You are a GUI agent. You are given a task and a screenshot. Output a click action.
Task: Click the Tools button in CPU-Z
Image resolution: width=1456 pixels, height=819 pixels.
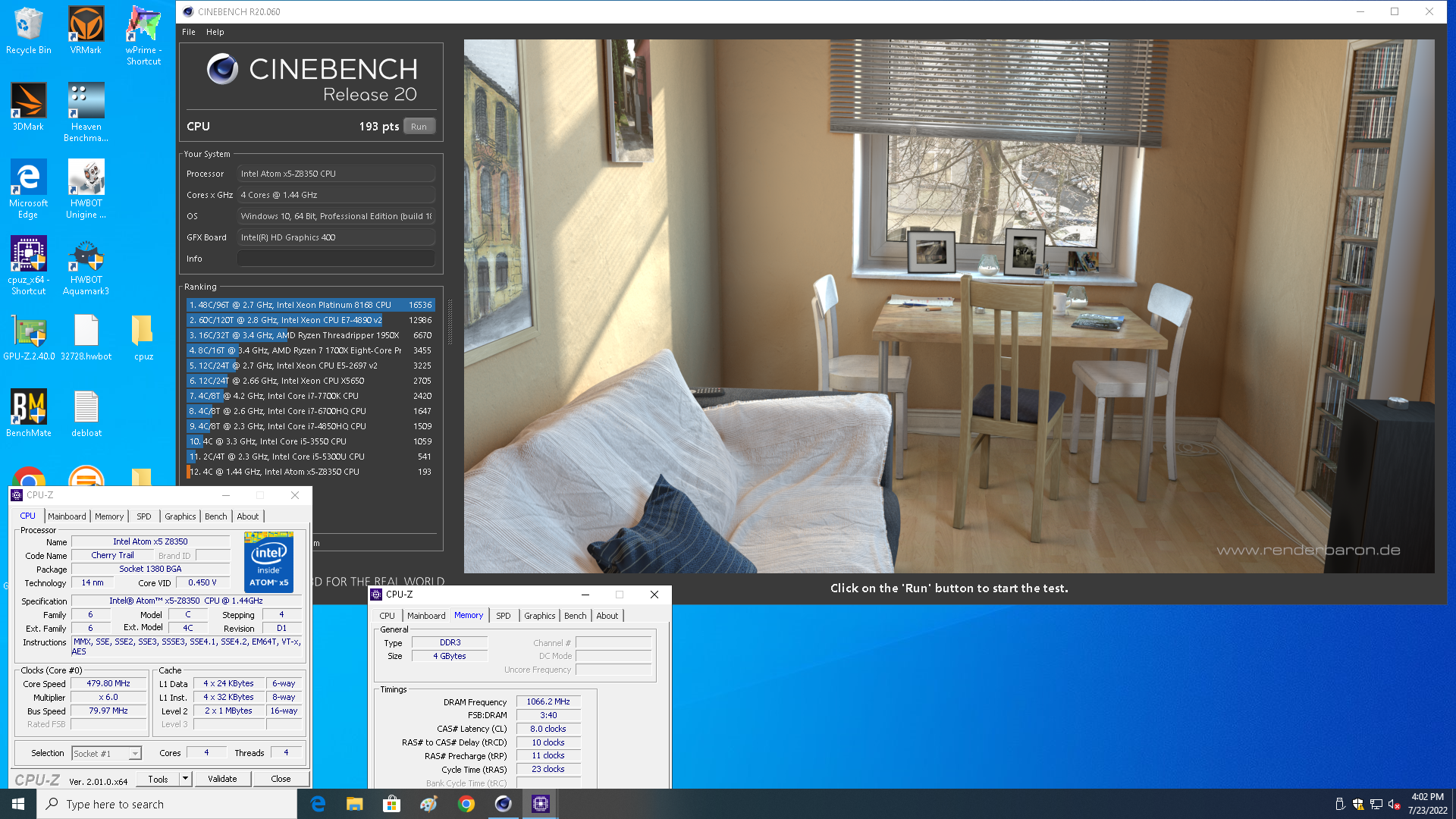(x=158, y=779)
